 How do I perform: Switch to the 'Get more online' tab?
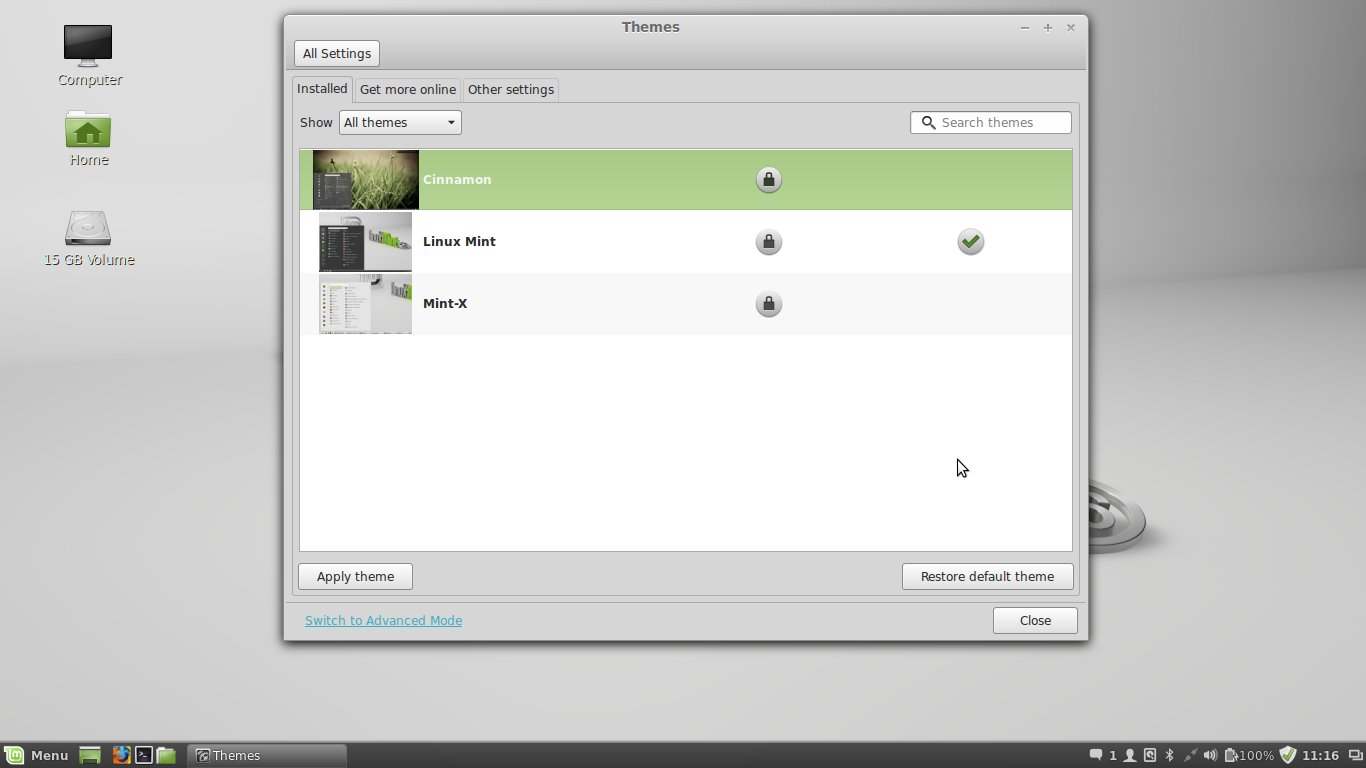pyautogui.click(x=407, y=90)
